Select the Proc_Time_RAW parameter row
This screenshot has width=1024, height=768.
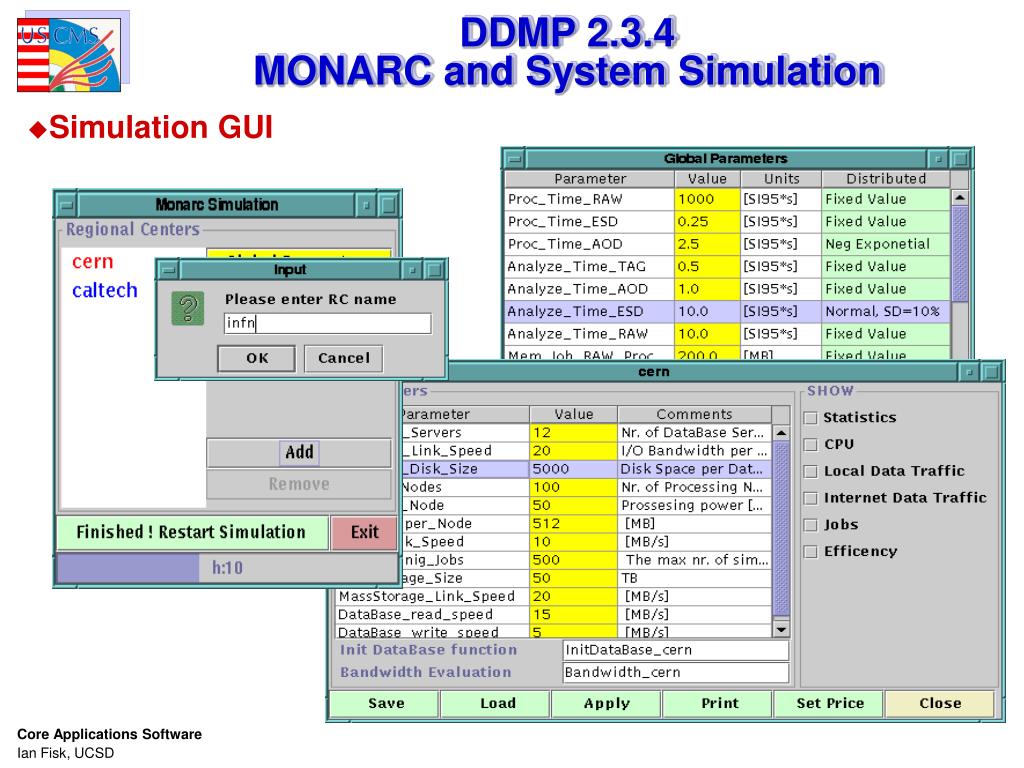728,199
